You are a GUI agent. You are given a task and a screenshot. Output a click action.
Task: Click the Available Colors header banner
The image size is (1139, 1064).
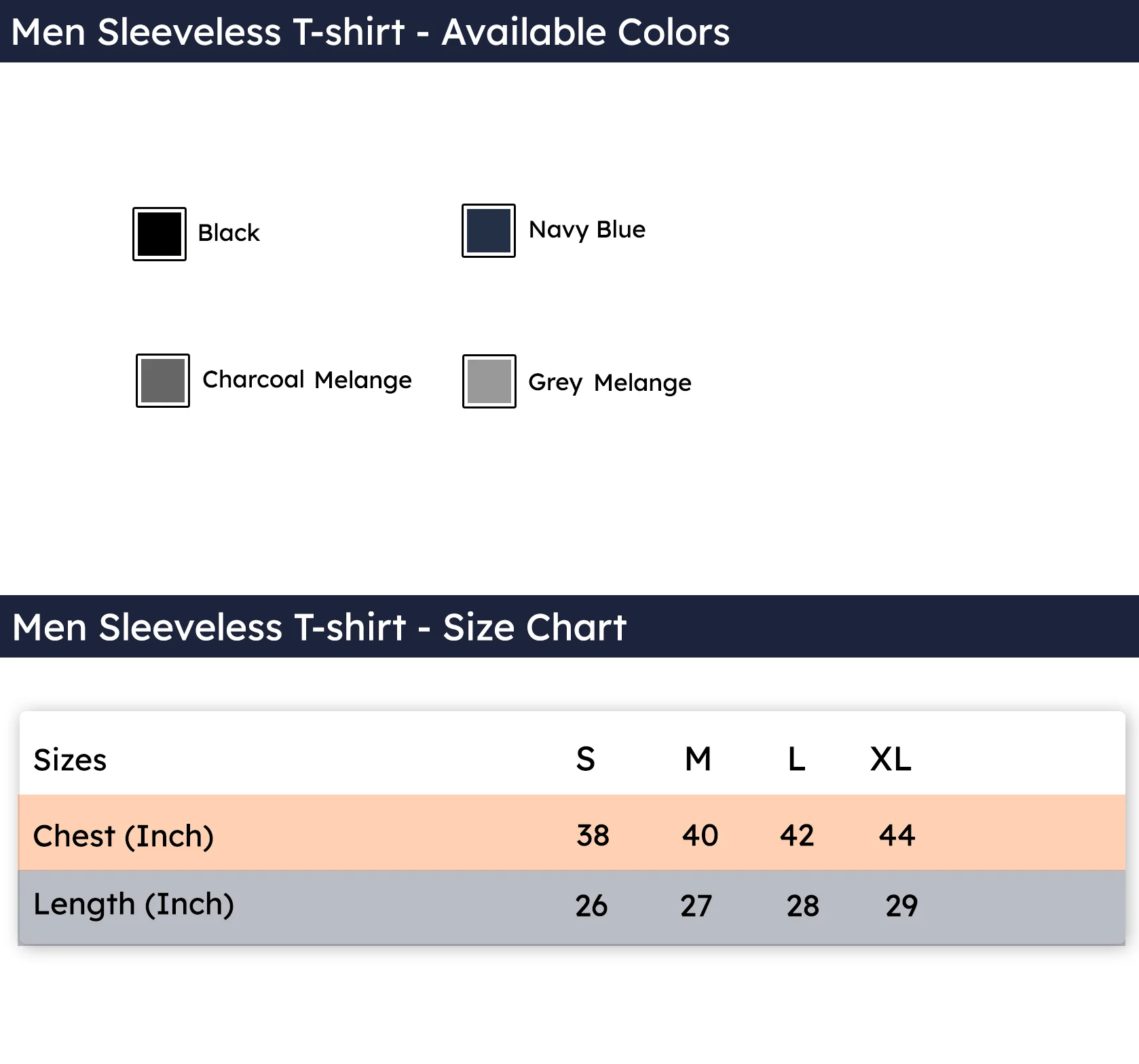(x=569, y=31)
